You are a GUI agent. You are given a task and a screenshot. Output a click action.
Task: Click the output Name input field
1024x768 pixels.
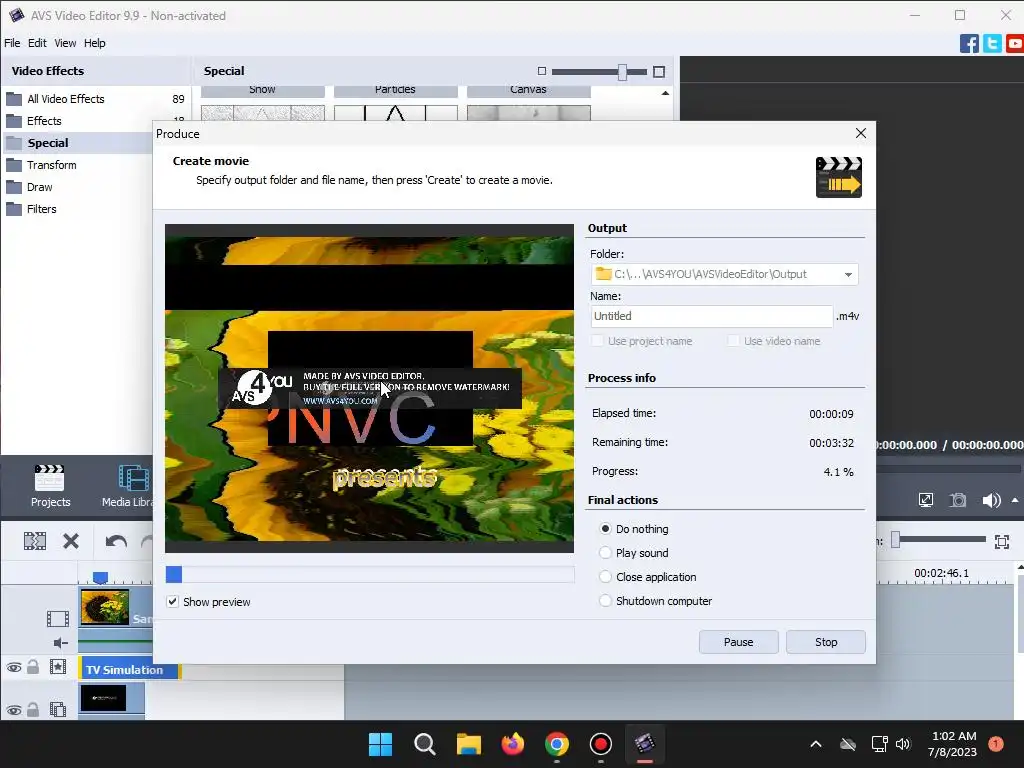712,316
